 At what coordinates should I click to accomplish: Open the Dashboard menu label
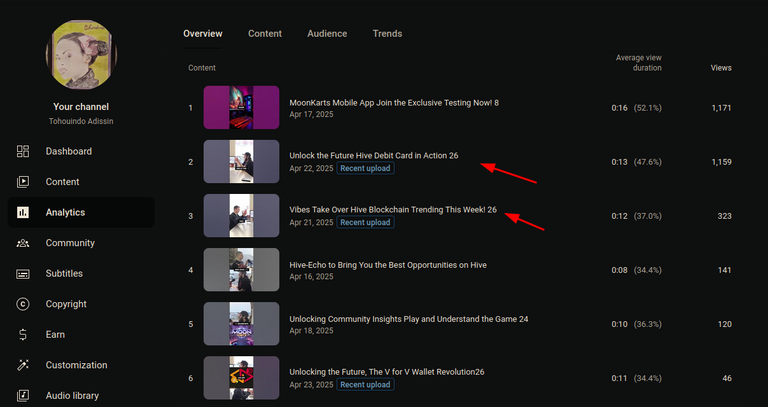pos(69,151)
